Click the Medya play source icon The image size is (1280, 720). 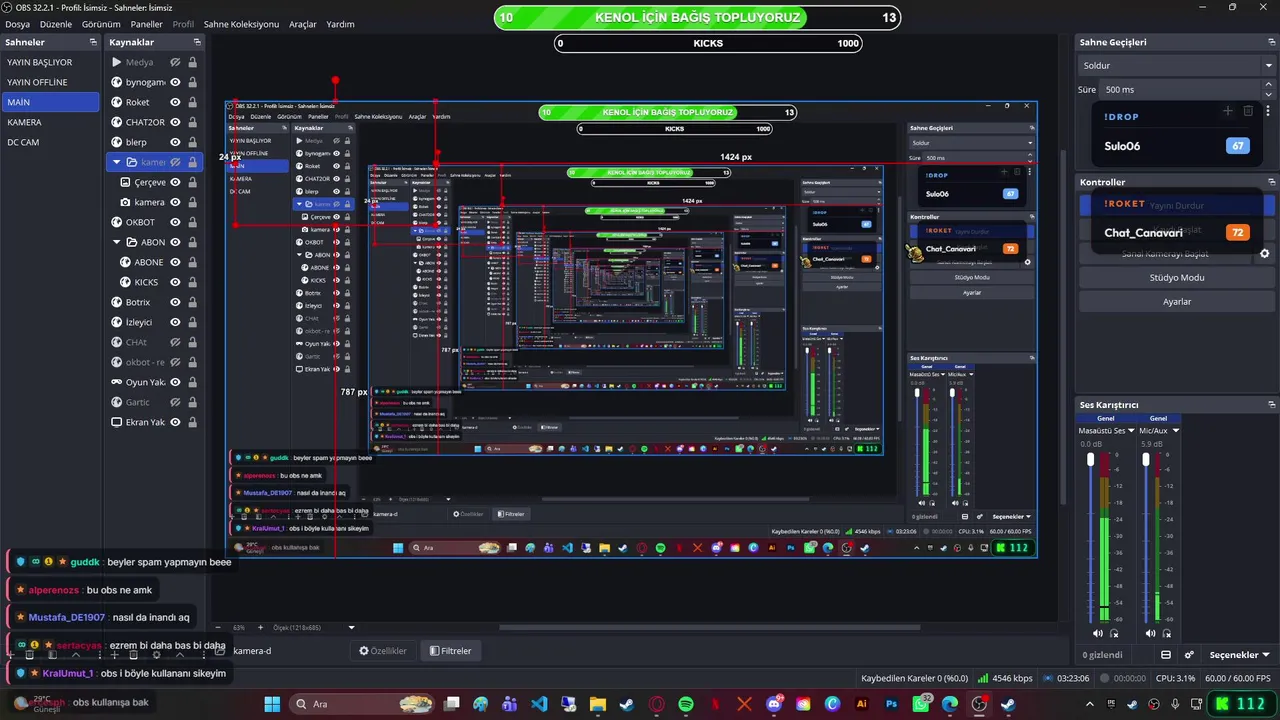[x=116, y=62]
